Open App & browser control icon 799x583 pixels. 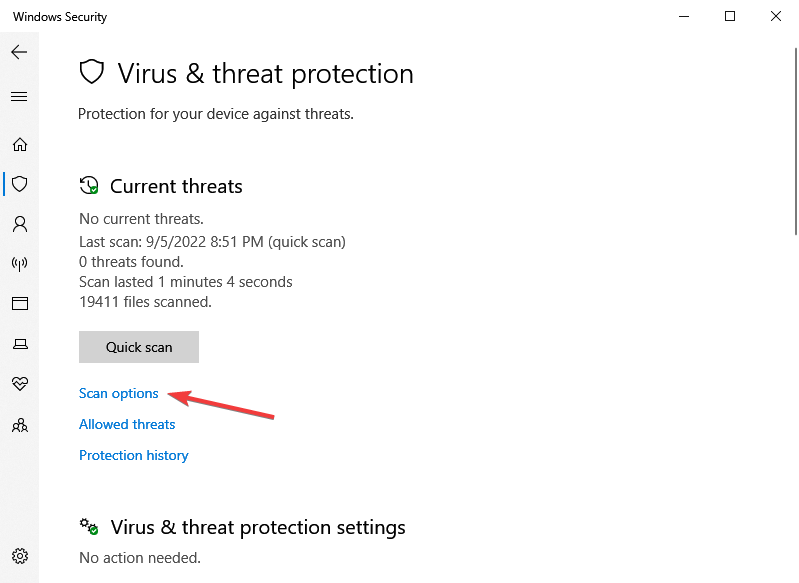click(x=20, y=304)
